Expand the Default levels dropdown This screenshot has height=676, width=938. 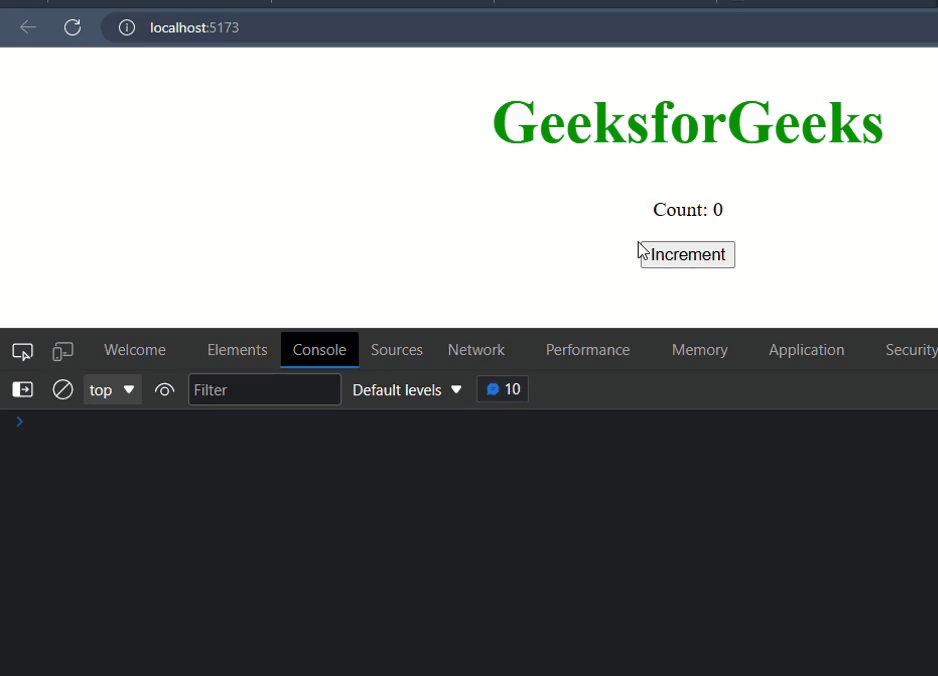[407, 390]
